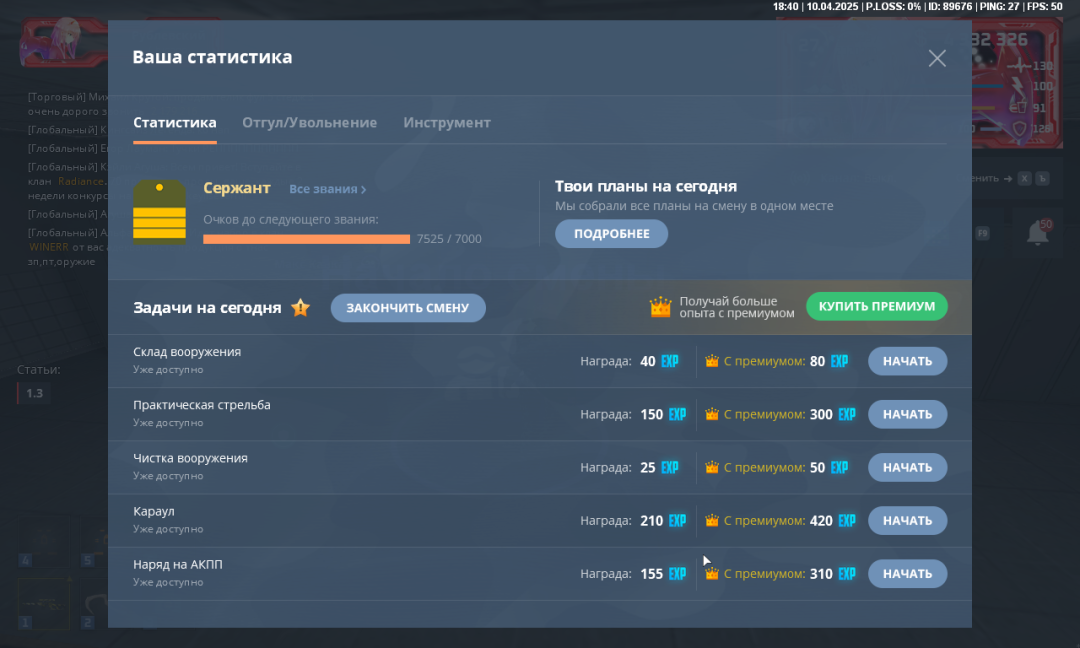This screenshot has height=648, width=1080.
Task: Click the premium crown icon in banner
Action: (x=660, y=307)
